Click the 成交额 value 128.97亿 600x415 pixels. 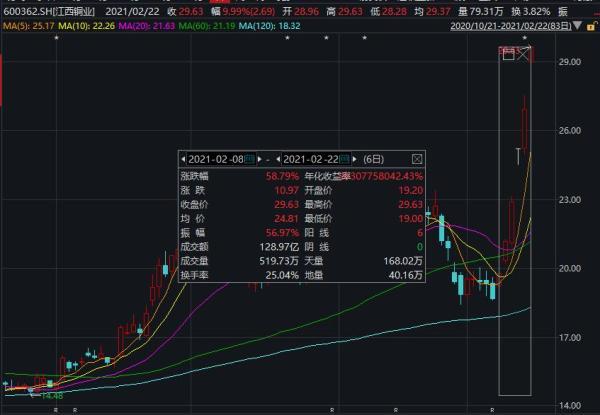click(x=279, y=247)
